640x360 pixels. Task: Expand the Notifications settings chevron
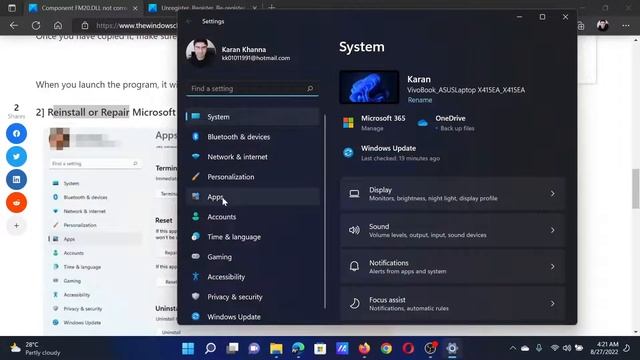click(552, 267)
